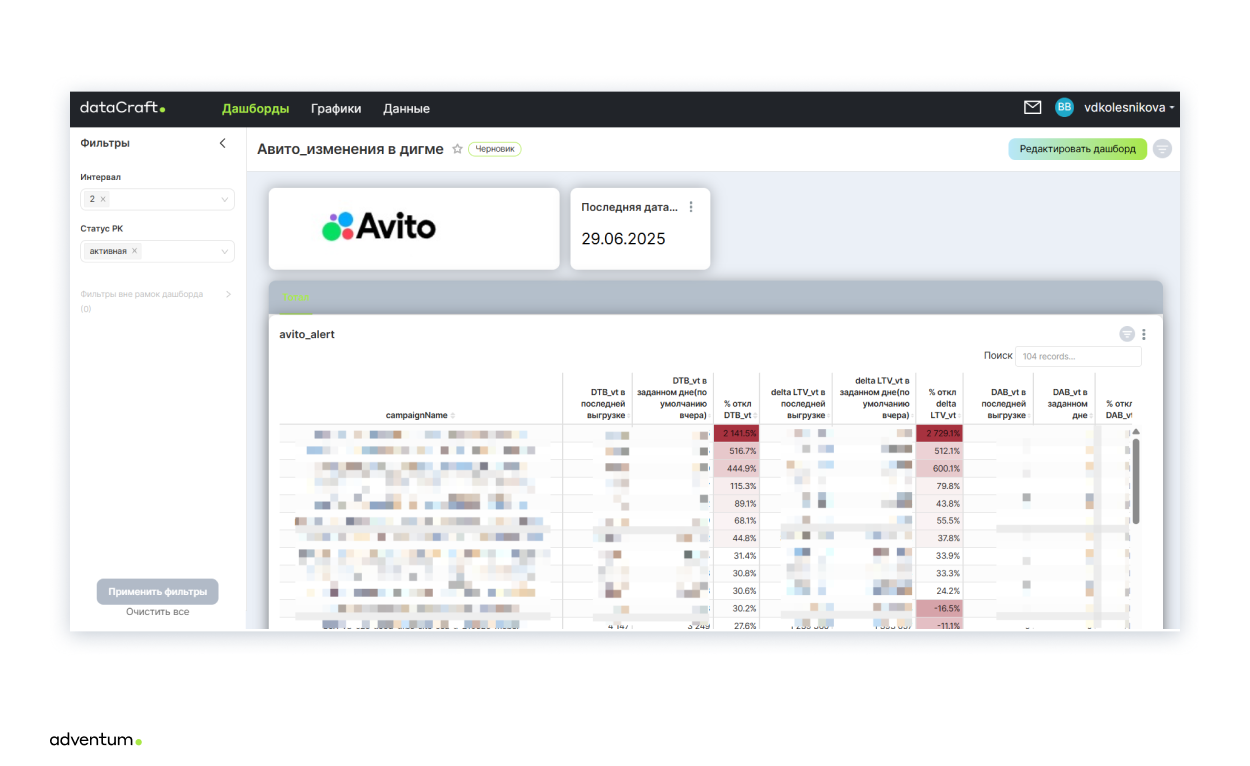Image resolution: width=1250 pixels, height=766 pixels.
Task: Open the mail envelope icon
Action: coord(1032,108)
